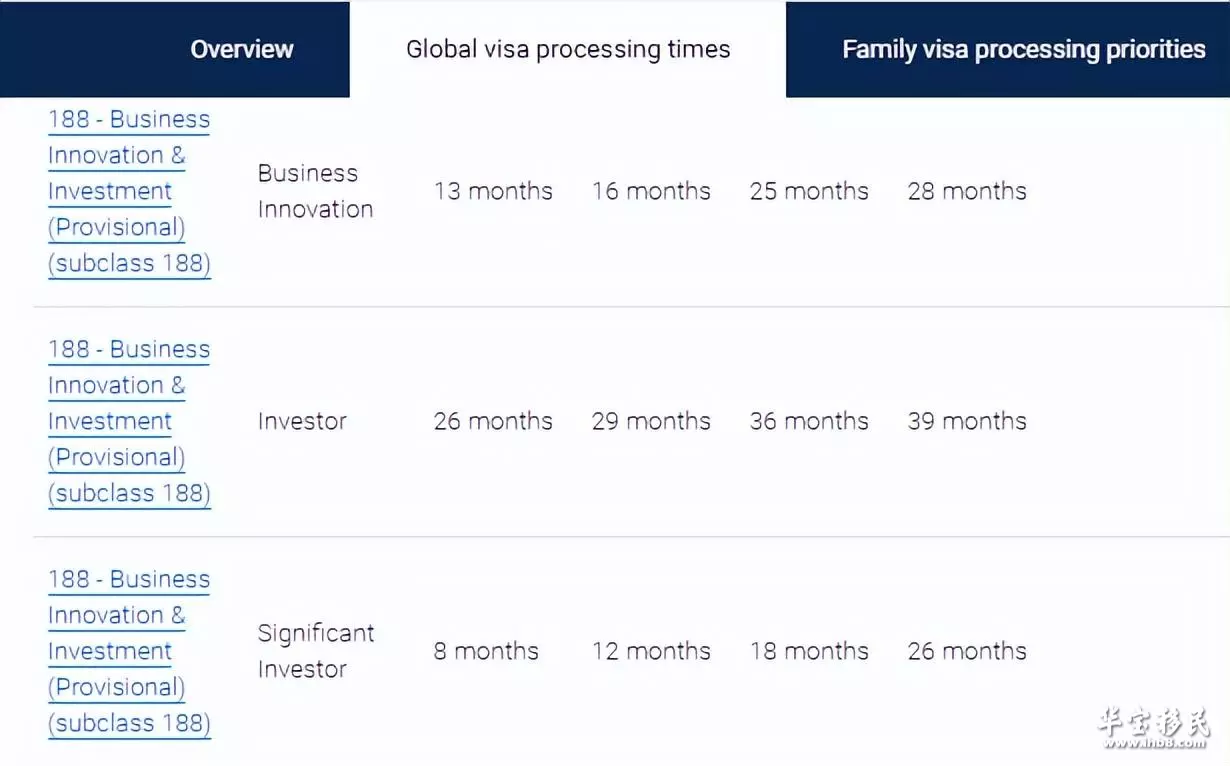The height and width of the screenshot is (766, 1230).
Task: Open the subclass 188 link in the Investor row
Action: coord(129,421)
